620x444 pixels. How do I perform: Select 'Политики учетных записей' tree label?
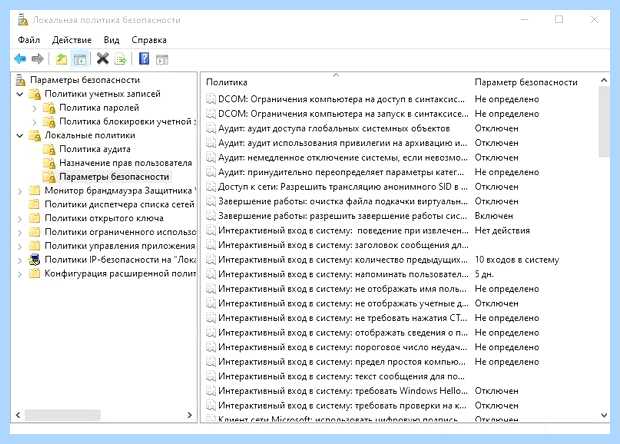tap(102, 94)
